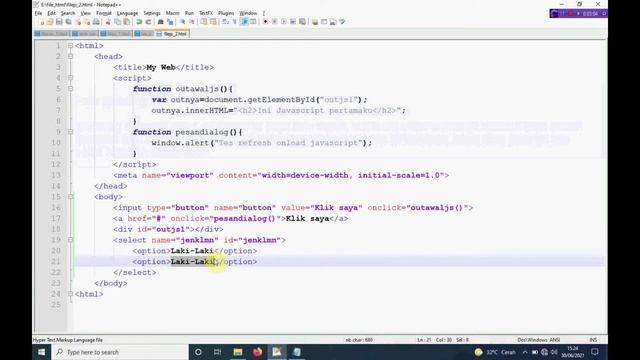Viewport: 640px width, 360px height.
Task: Open the View menu
Action: click(x=85, y=13)
